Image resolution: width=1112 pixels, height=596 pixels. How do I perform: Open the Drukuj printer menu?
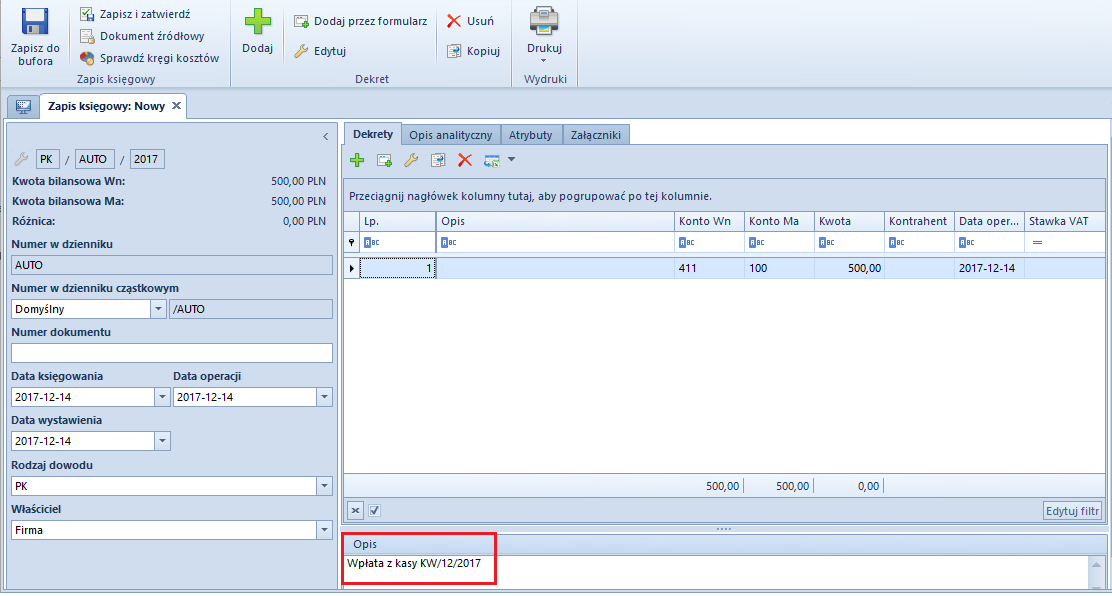coord(544,35)
